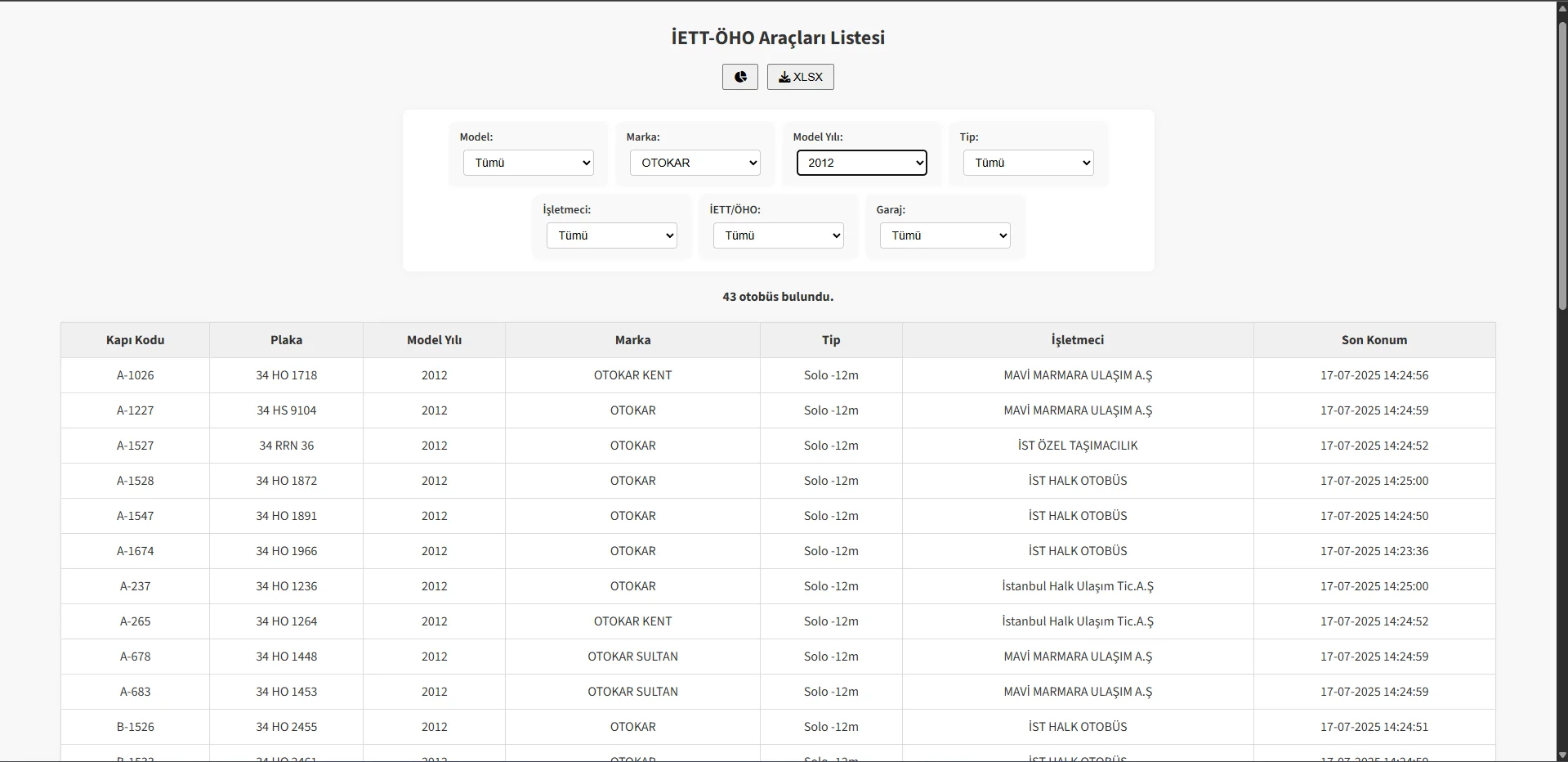Screen dimensions: 1568x762
Task: Click the İST ÖZEL TAŞIMACILIK operator cell
Action: [1077, 446]
